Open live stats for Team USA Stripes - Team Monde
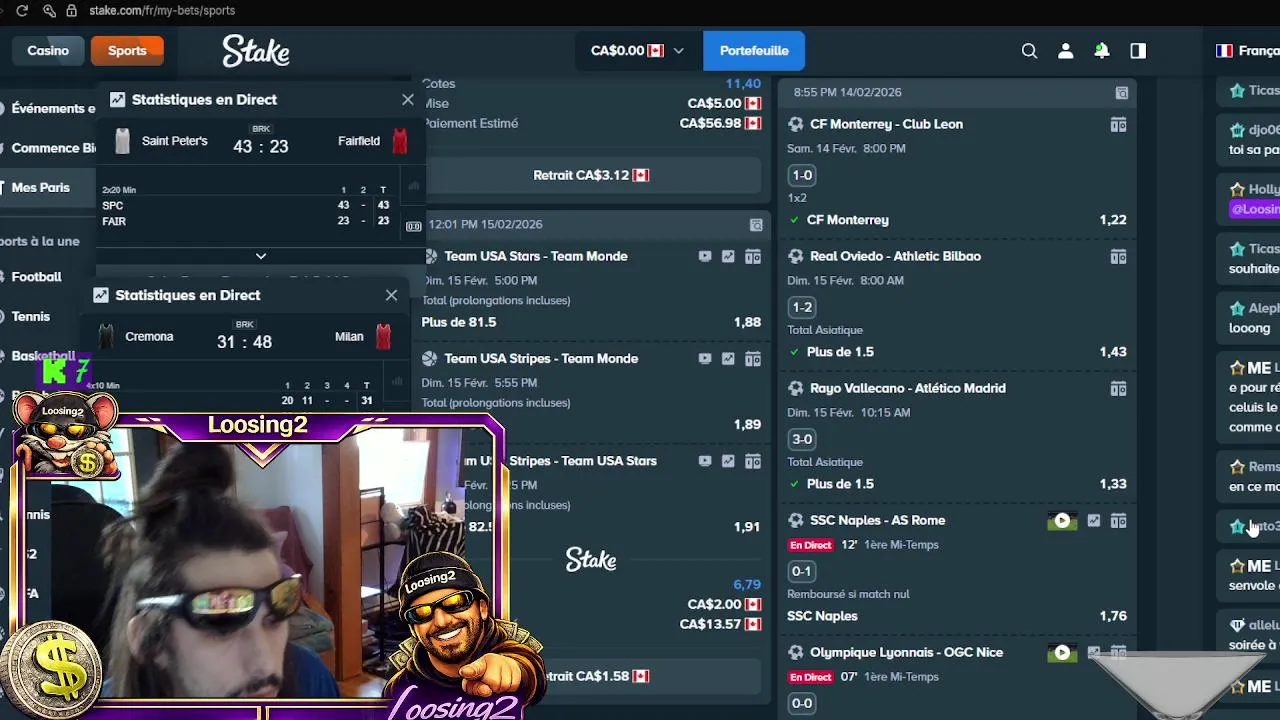The image size is (1280, 720). click(x=728, y=359)
